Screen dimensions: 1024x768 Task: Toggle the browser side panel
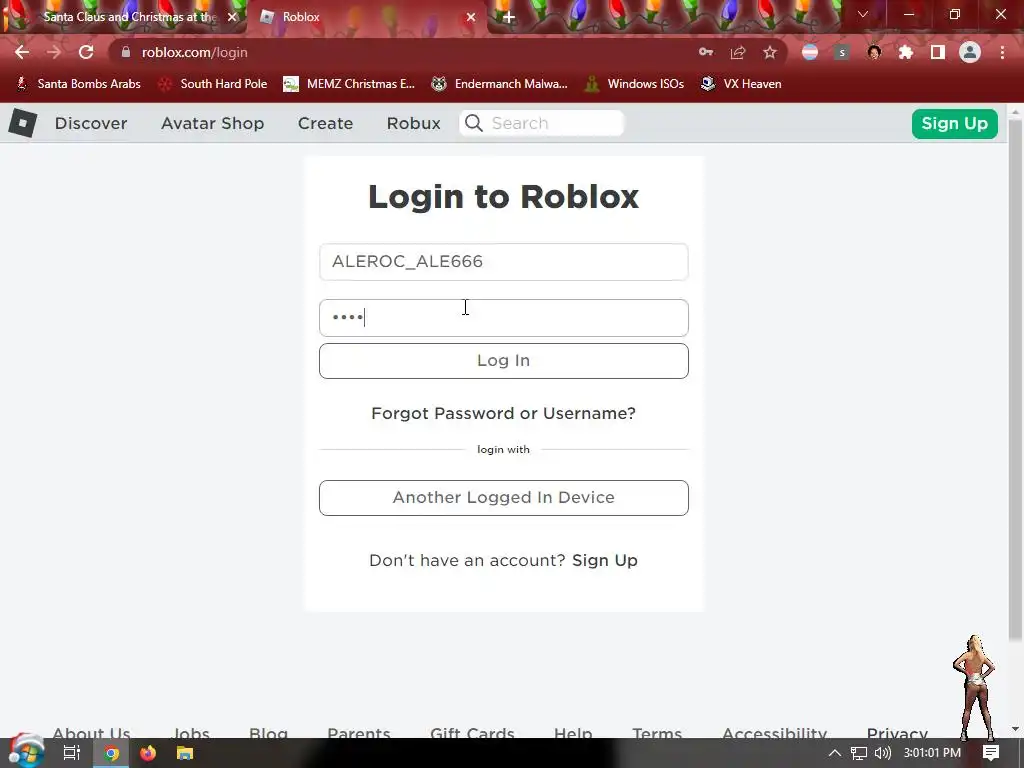coord(938,52)
